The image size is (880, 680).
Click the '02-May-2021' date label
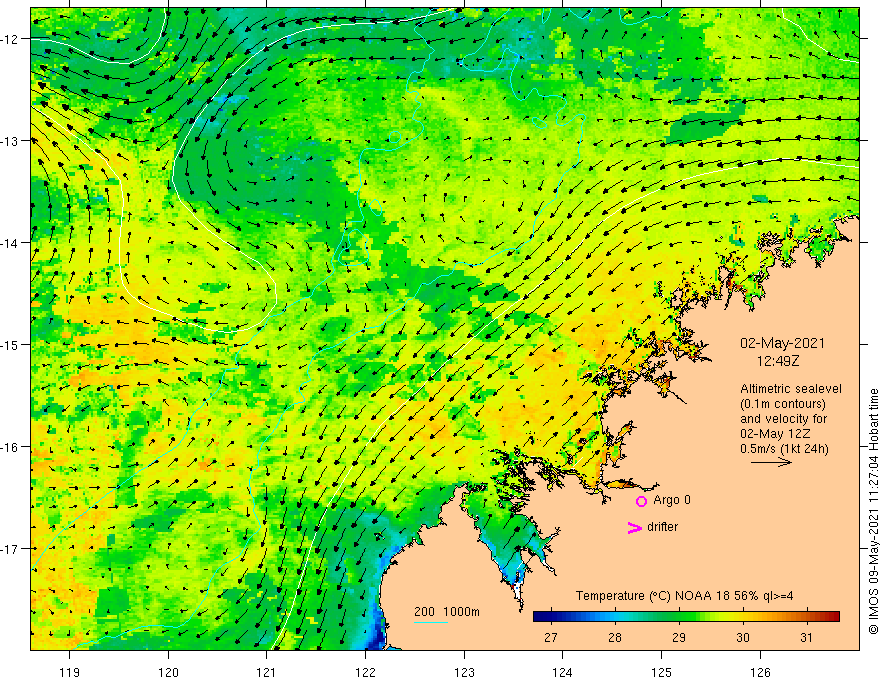click(782, 343)
